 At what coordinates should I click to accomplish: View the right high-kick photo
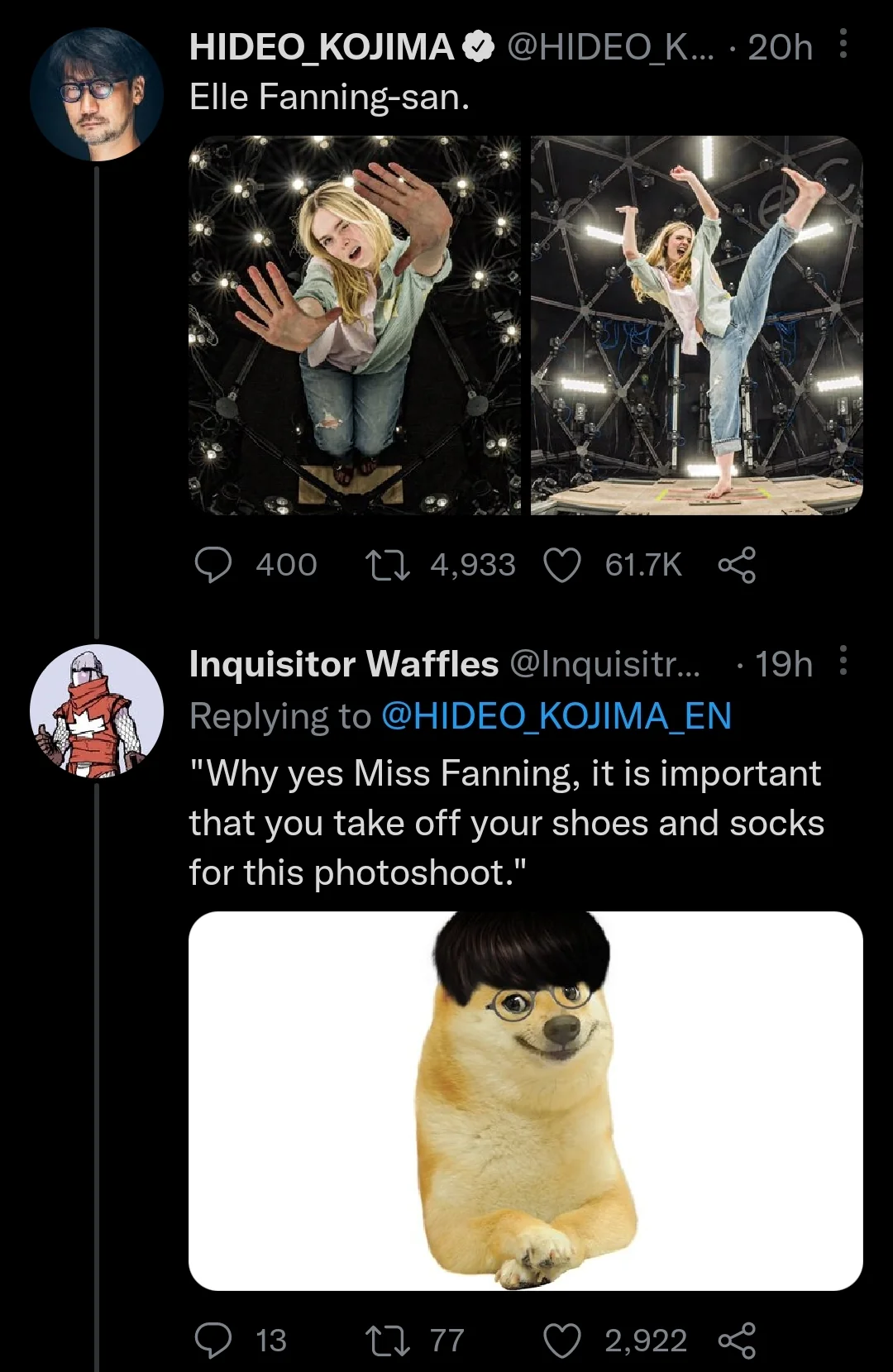point(696,325)
